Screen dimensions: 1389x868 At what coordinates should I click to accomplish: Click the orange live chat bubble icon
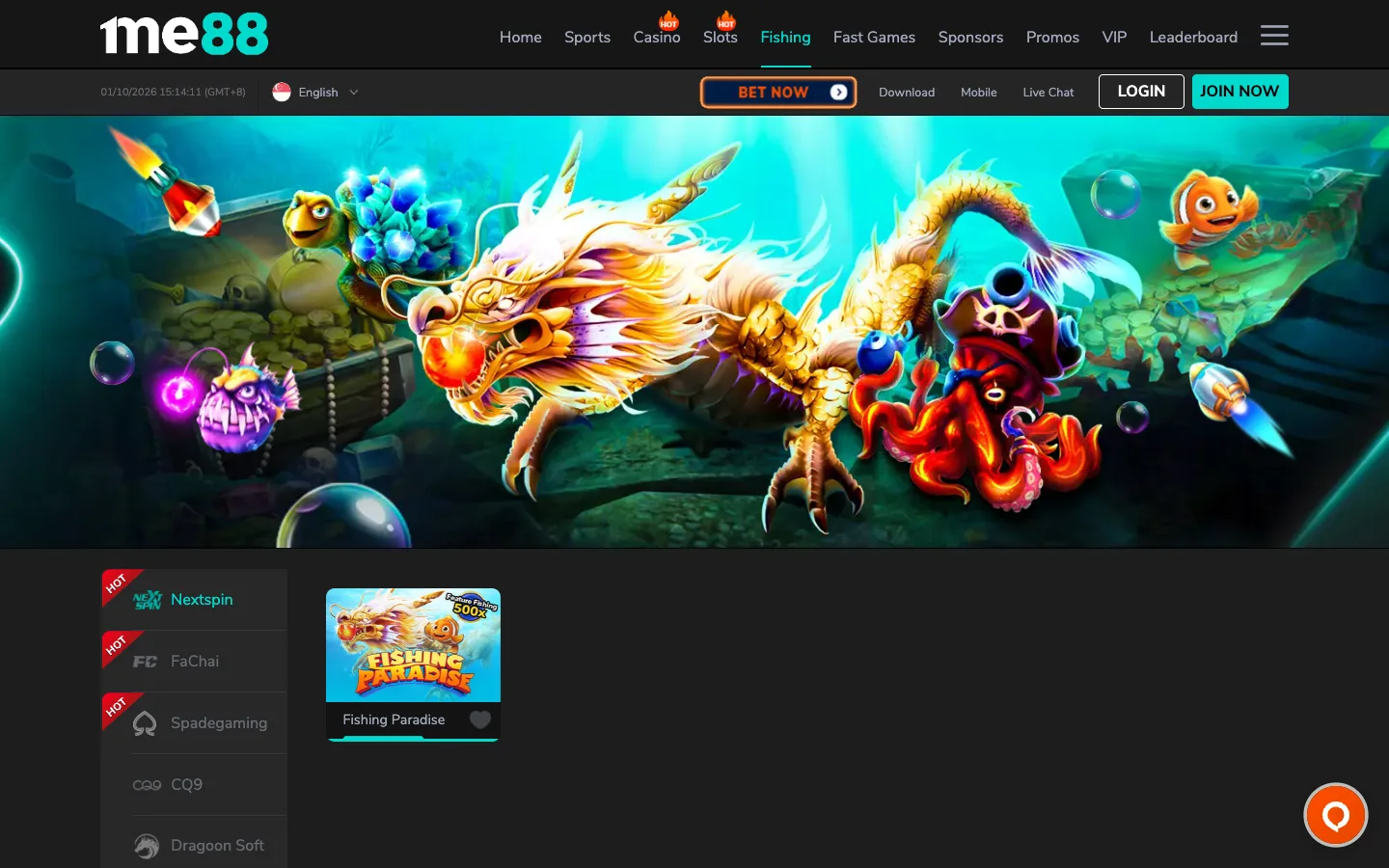(1335, 815)
